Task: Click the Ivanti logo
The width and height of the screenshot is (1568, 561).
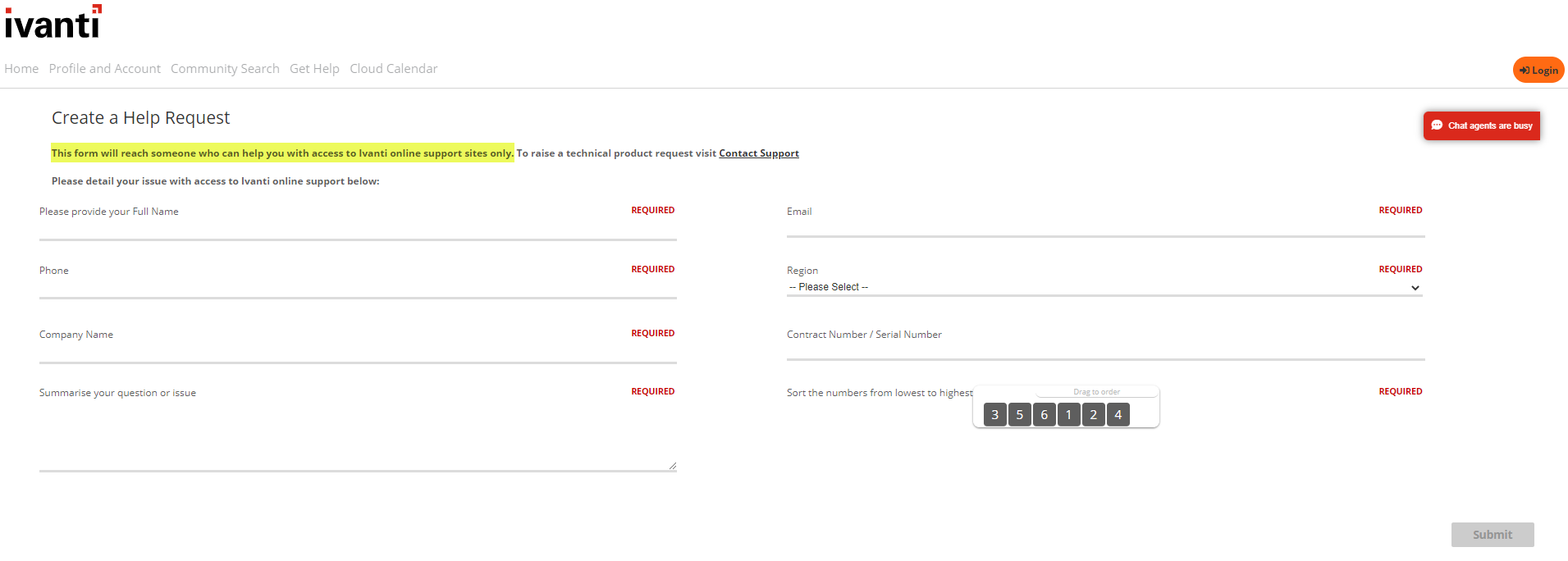Action: click(x=53, y=23)
